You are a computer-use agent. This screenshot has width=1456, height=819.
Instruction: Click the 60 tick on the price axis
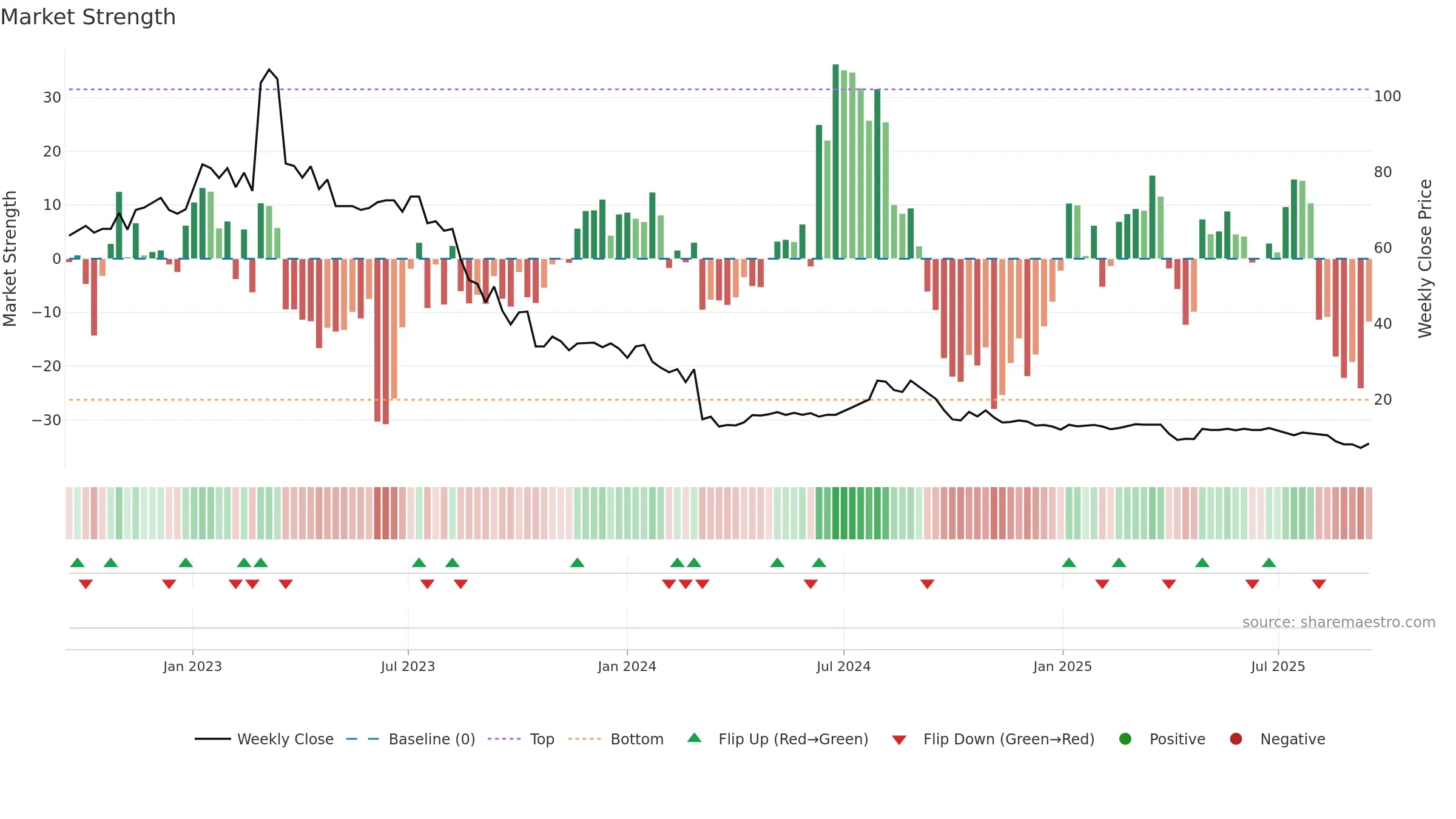pyautogui.click(x=1383, y=248)
